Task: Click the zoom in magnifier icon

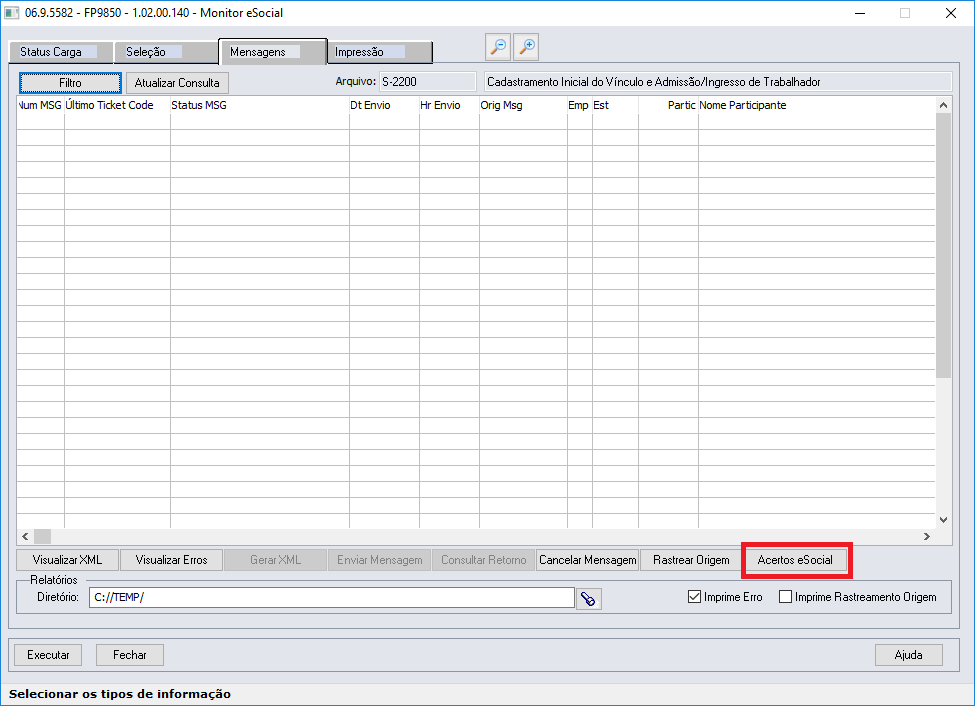Action: (x=526, y=47)
